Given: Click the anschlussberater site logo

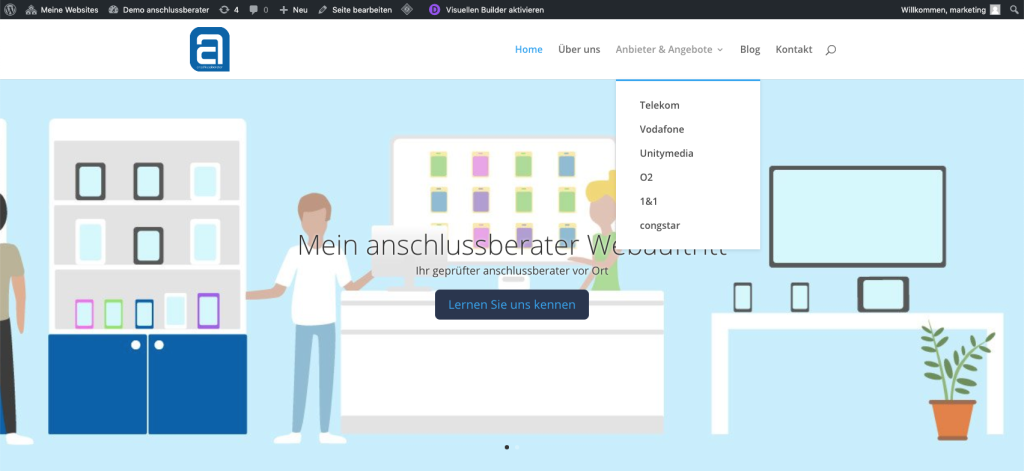Looking at the screenshot, I should click(x=210, y=49).
